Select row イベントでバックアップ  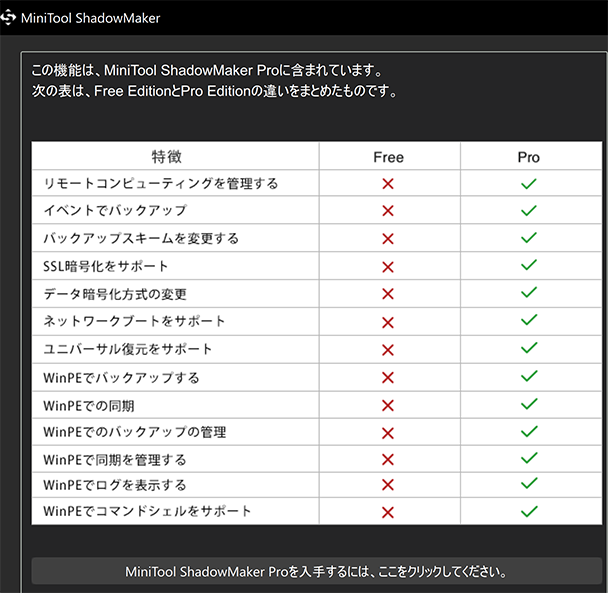tap(316, 210)
